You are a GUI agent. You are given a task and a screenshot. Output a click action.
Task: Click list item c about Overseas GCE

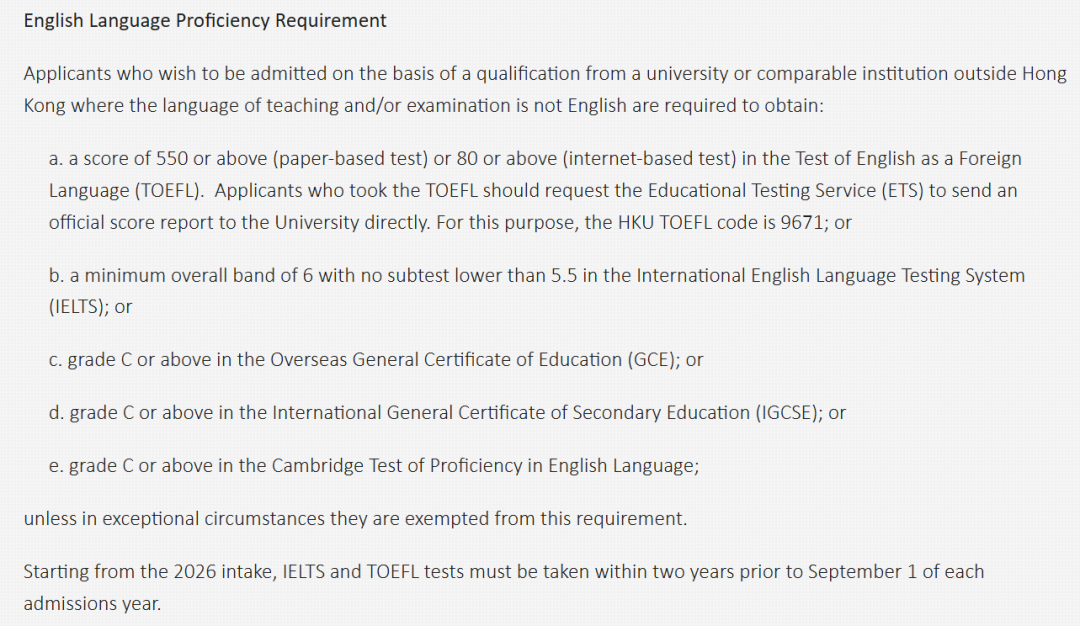point(375,360)
